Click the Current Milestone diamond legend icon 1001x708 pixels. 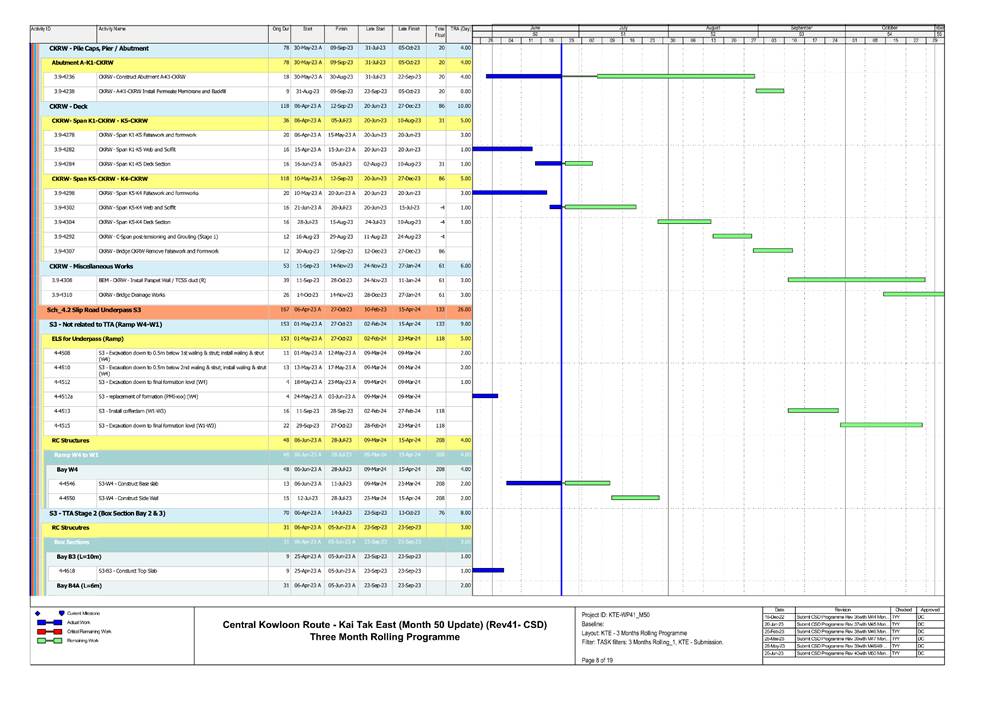[37, 612]
